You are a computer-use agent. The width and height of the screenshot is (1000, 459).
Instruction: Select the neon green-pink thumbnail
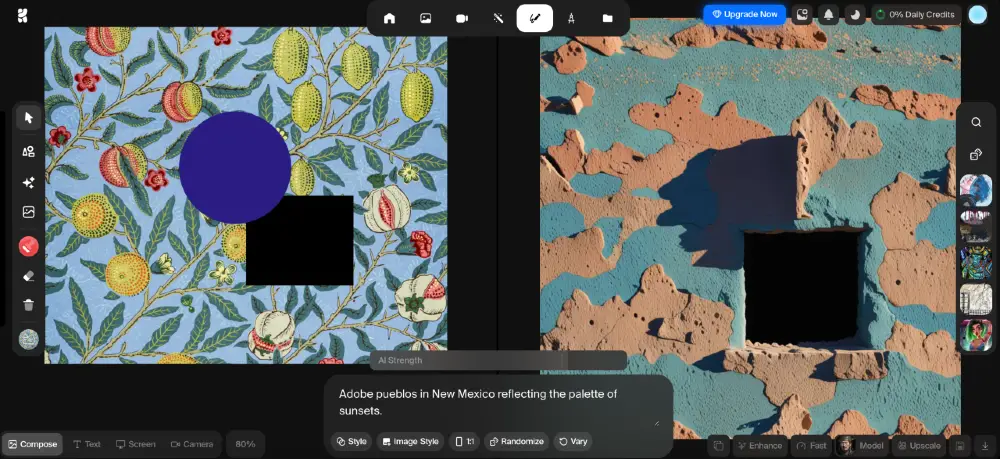[x=976, y=335]
